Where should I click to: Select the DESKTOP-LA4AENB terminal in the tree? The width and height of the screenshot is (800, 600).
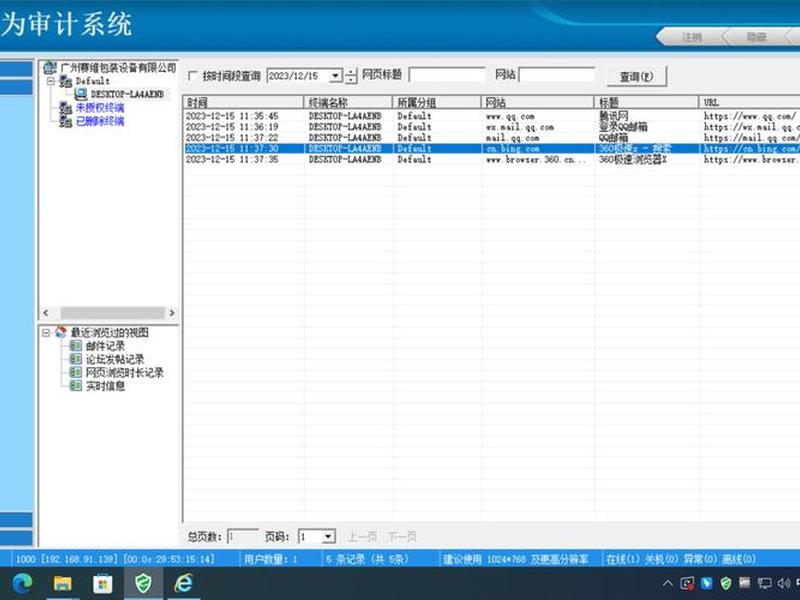(x=127, y=94)
